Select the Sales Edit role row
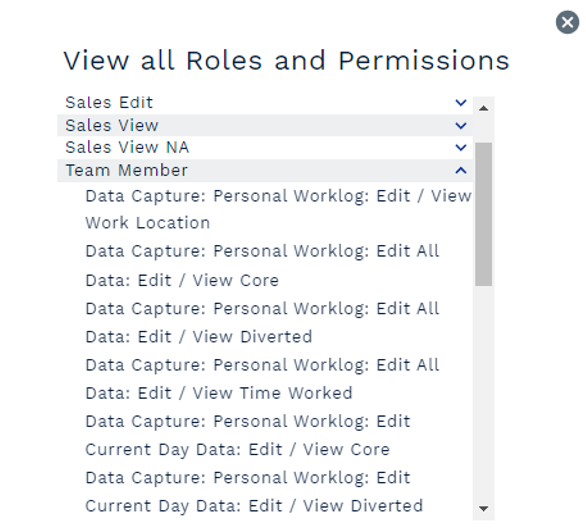This screenshot has width=586, height=531. click(265, 103)
